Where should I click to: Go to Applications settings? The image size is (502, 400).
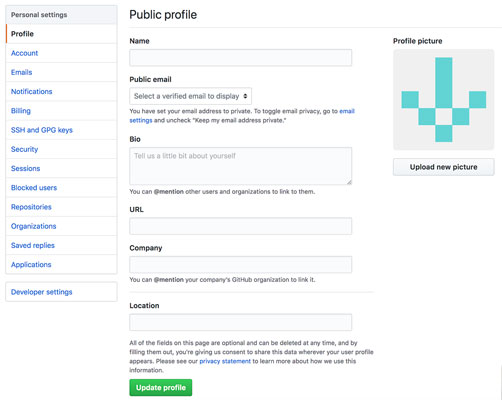(x=61, y=265)
